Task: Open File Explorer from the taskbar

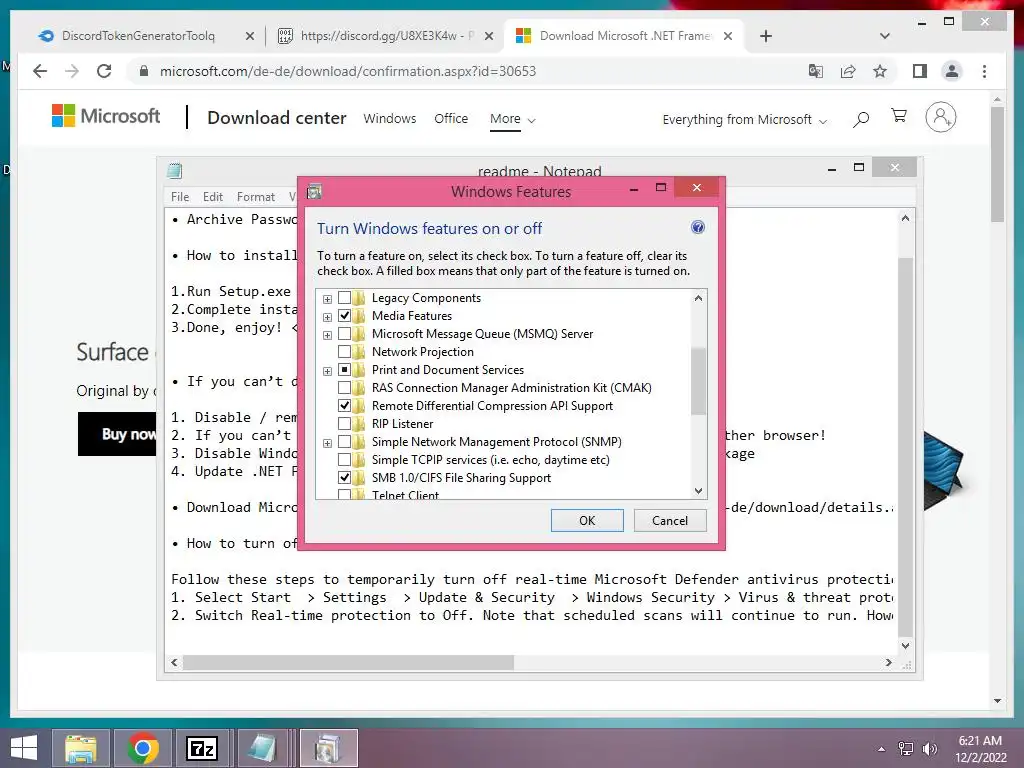Action: pyautogui.click(x=81, y=748)
